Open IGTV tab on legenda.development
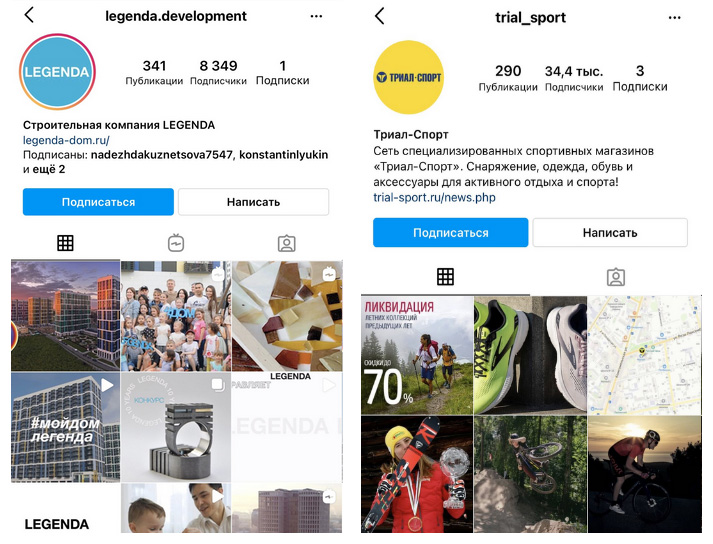This screenshot has width=713, height=544. click(176, 243)
